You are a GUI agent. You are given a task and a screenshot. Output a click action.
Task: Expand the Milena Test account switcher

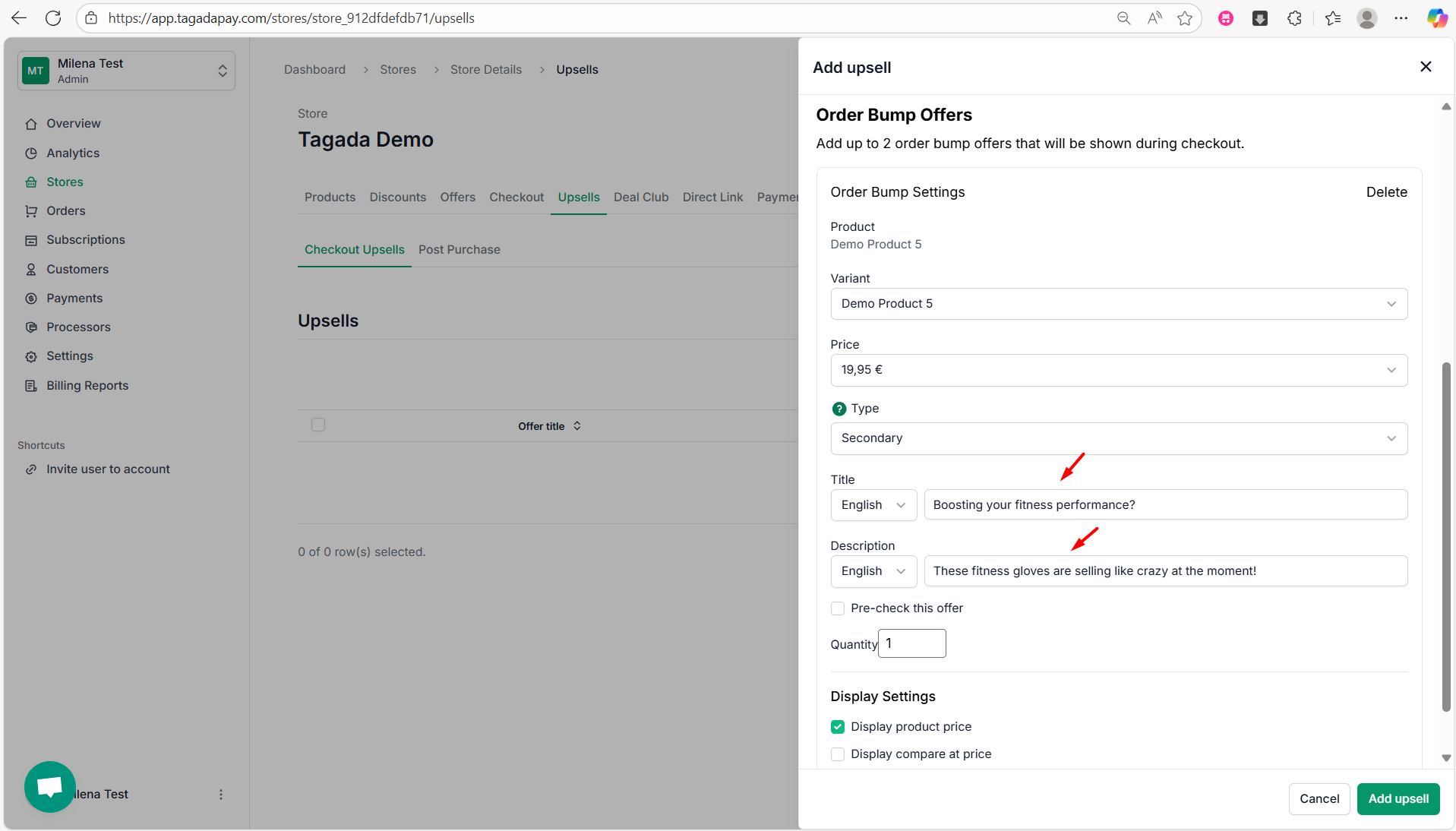point(126,71)
